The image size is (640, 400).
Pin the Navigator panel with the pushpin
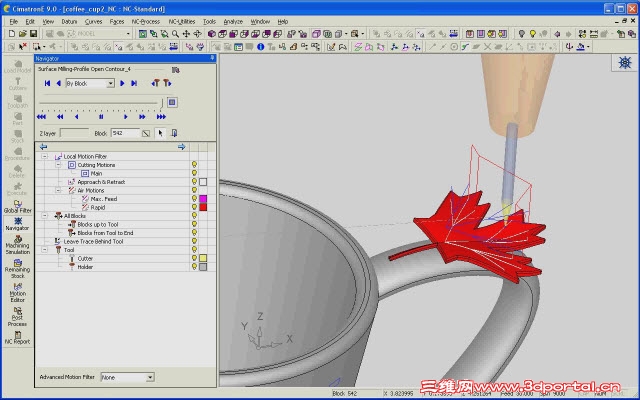tap(212, 58)
